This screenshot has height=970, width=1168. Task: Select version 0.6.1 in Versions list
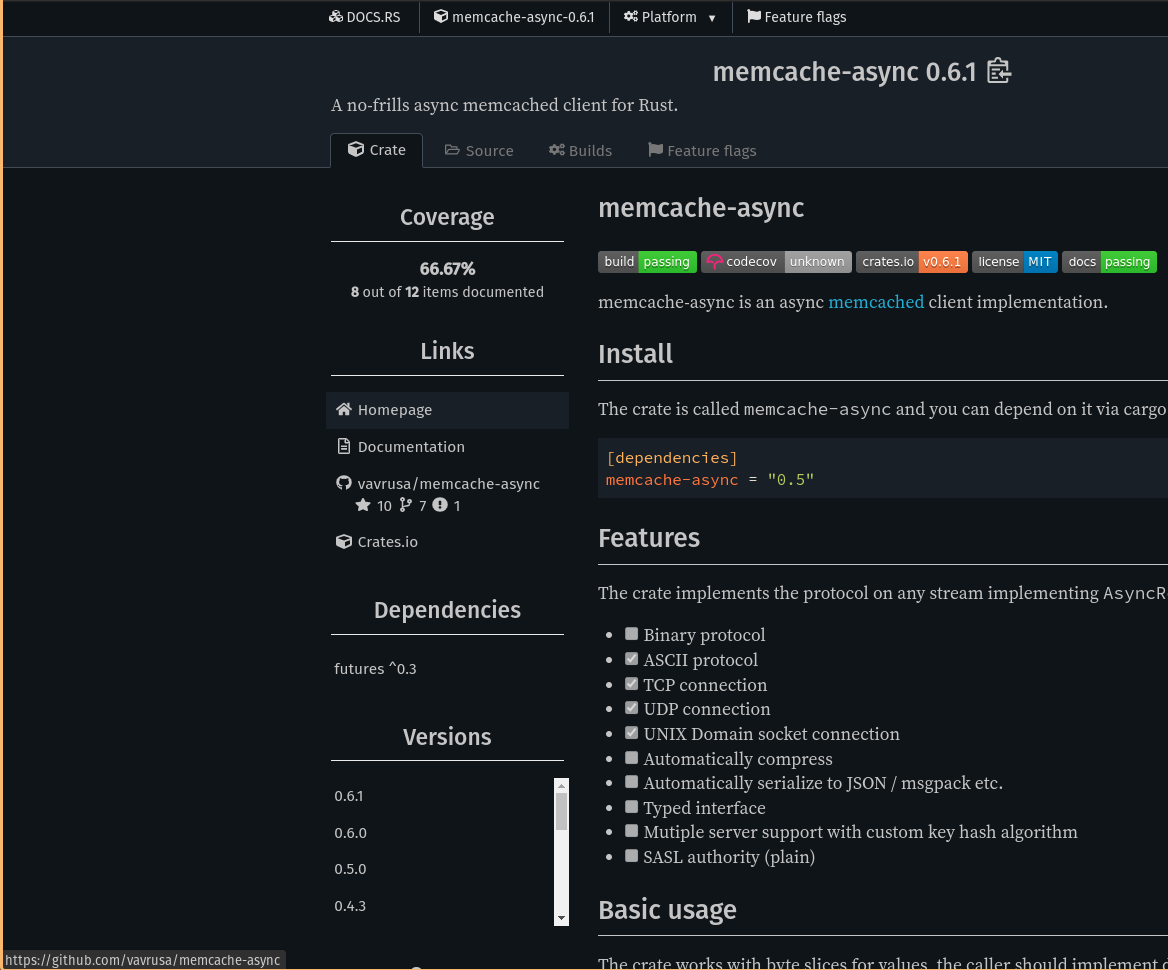tap(349, 796)
